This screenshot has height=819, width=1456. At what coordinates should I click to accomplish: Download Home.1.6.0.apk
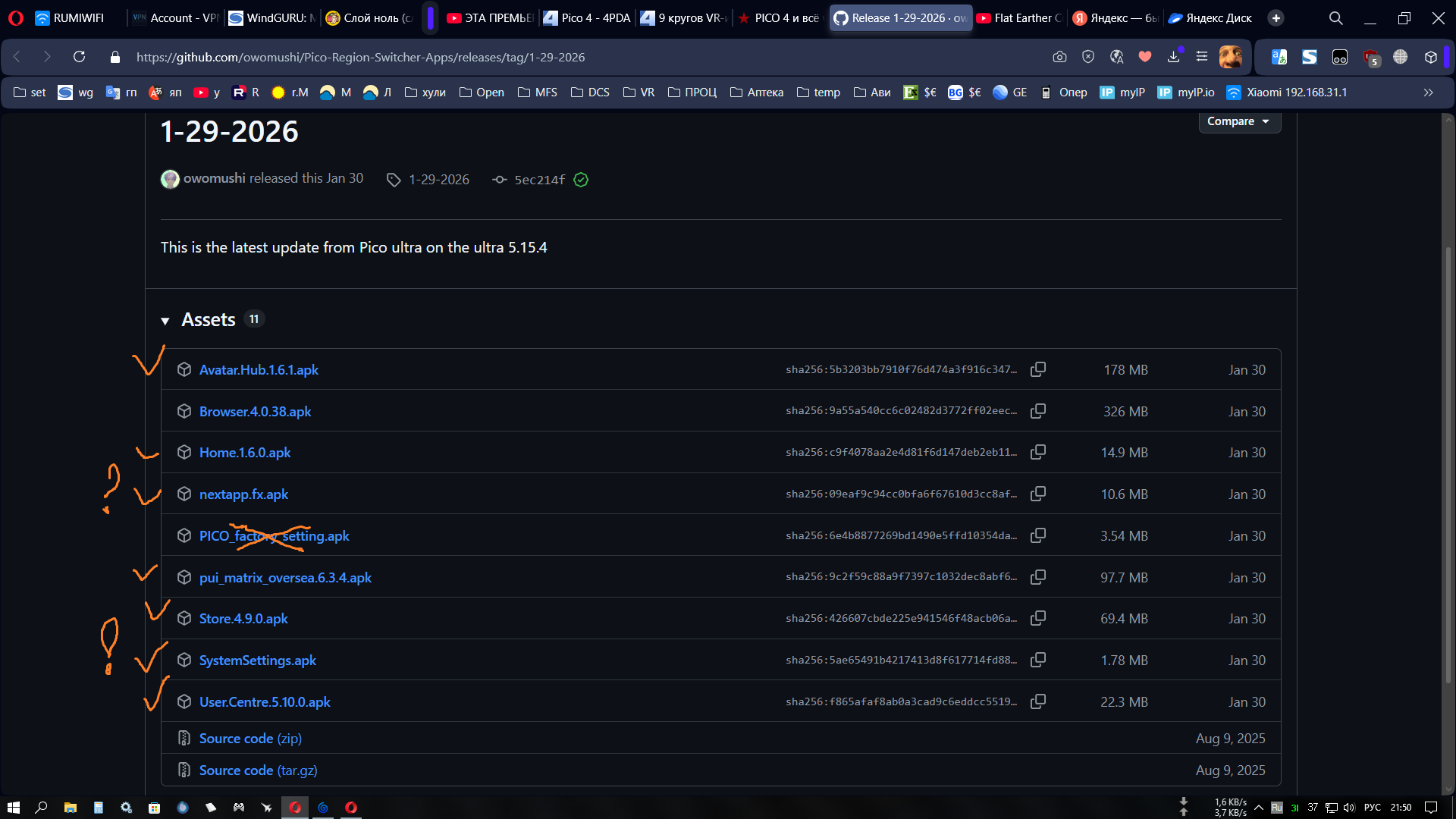(x=245, y=453)
